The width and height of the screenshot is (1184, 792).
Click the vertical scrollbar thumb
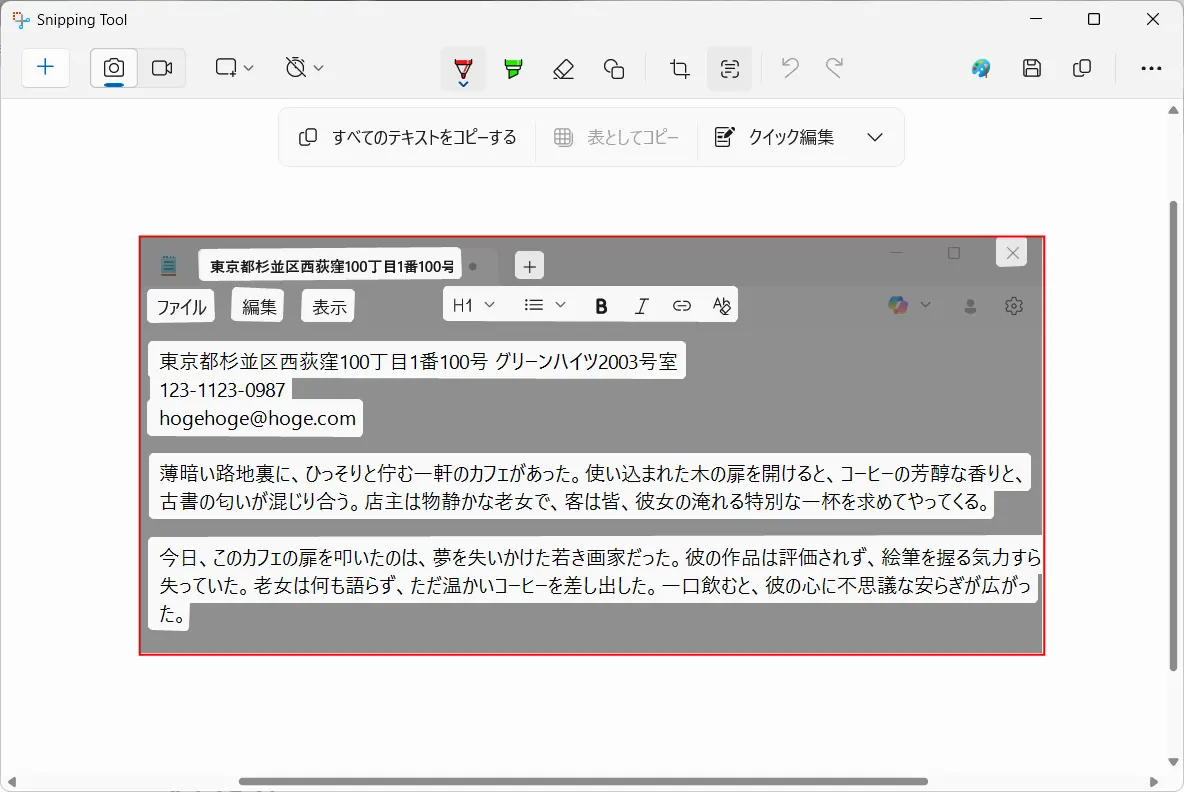[x=1173, y=436]
